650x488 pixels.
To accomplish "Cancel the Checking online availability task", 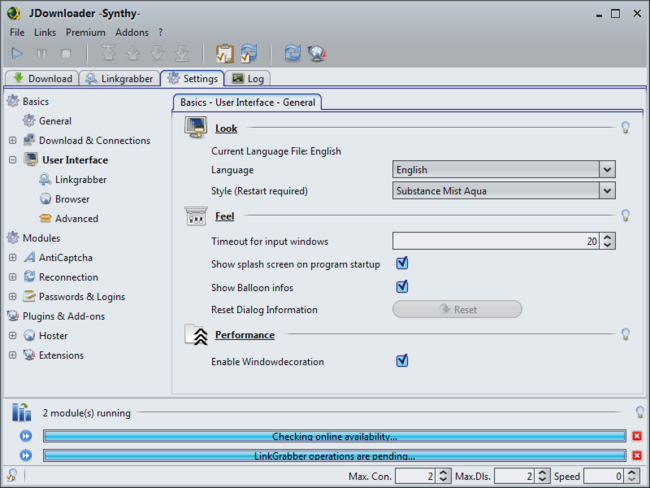I will (x=637, y=436).
